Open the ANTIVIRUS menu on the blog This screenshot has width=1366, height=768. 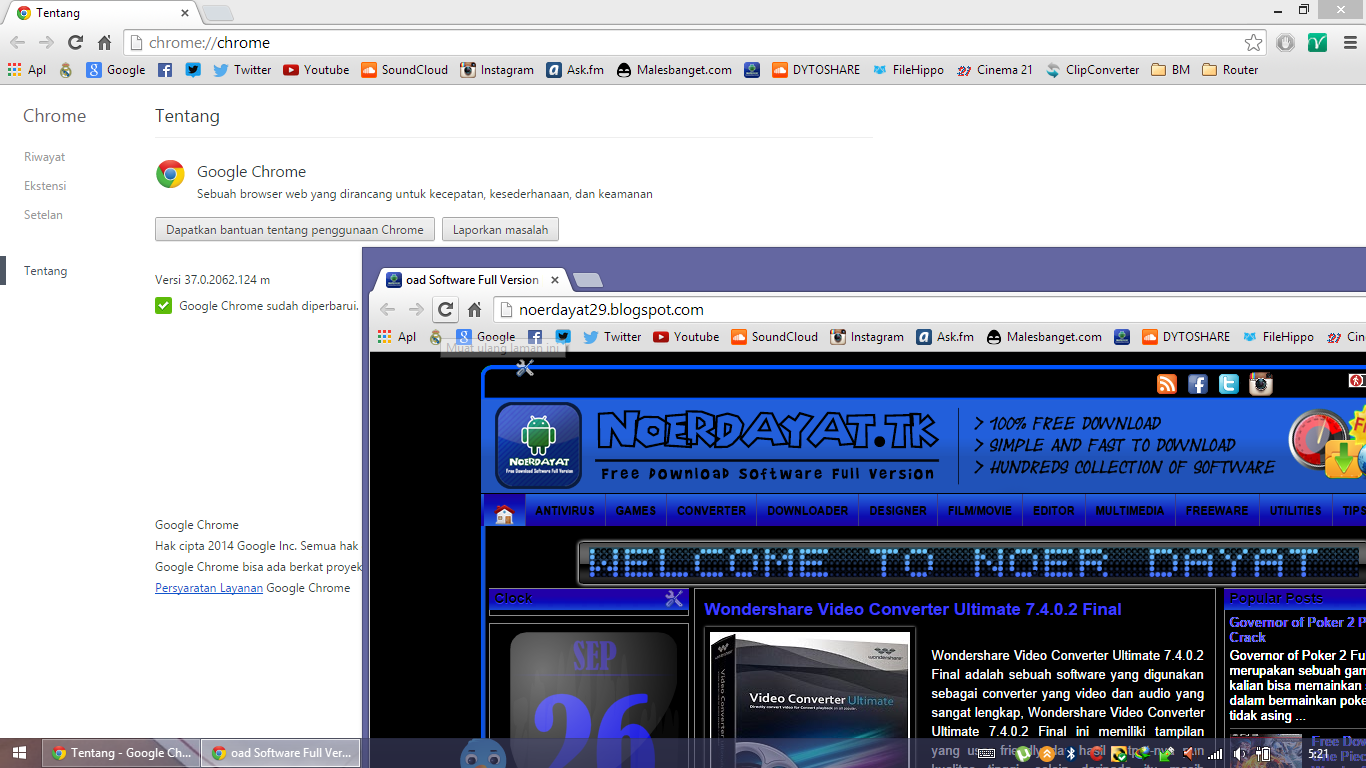pyautogui.click(x=565, y=510)
